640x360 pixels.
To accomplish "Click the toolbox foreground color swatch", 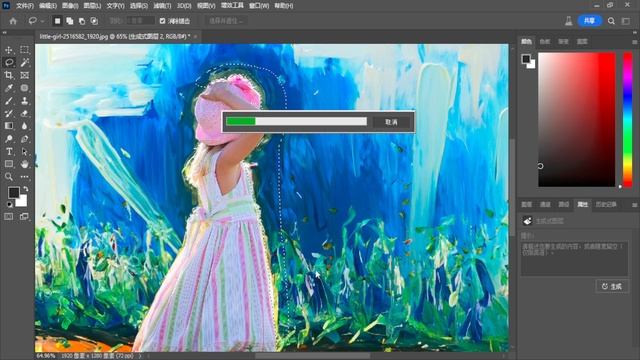I will pyautogui.click(x=13, y=192).
